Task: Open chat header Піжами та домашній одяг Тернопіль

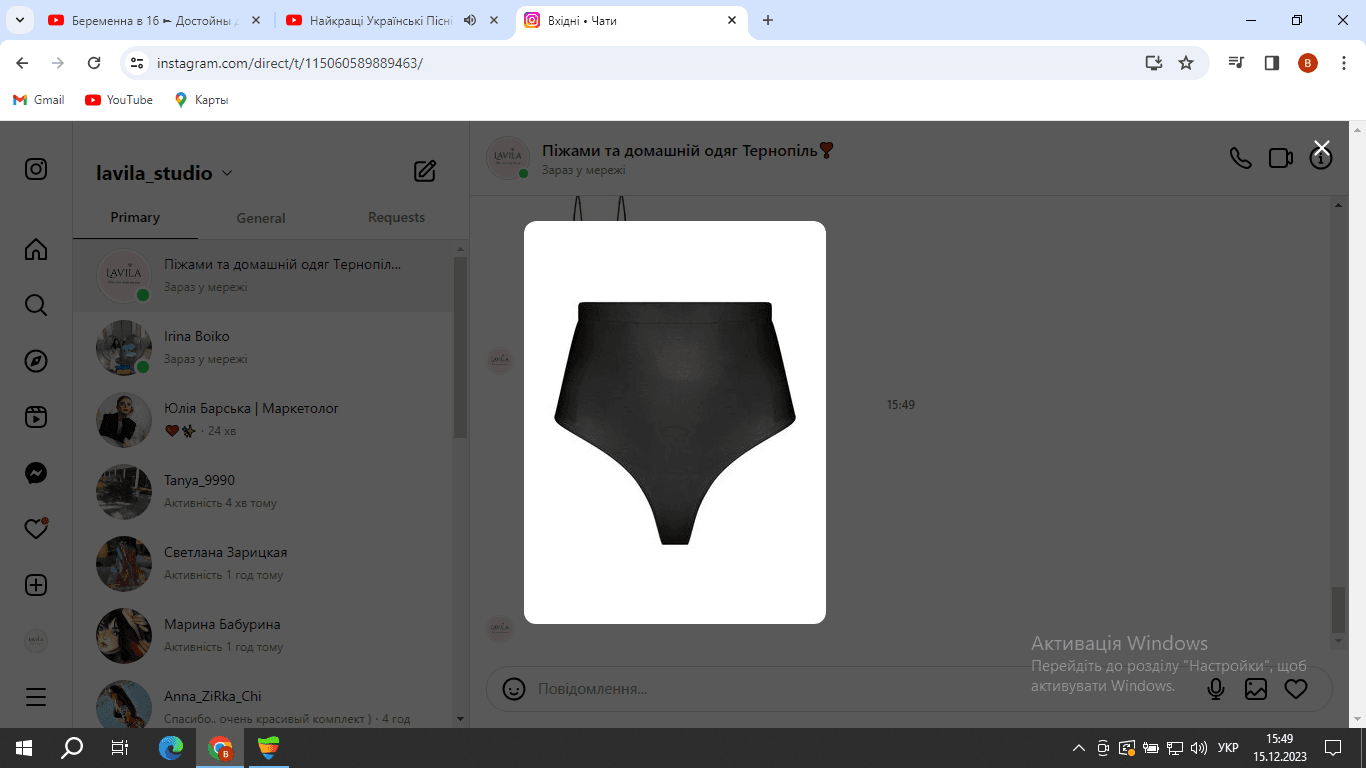Action: click(688, 151)
